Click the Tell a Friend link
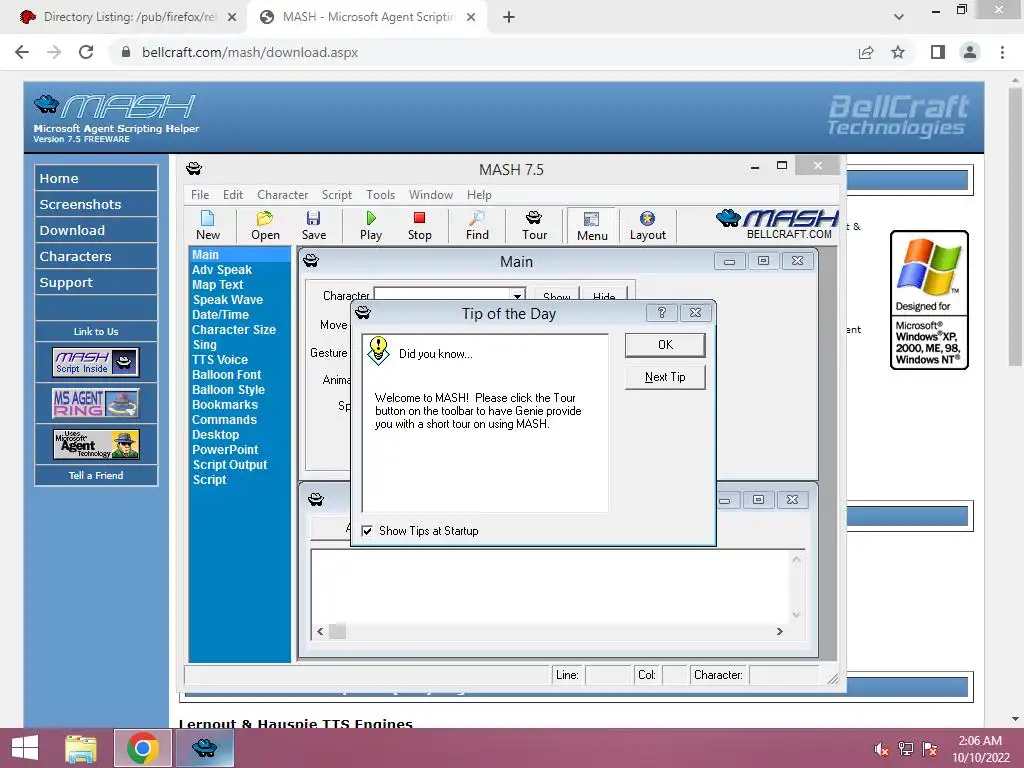Viewport: 1024px width, 768px height. pyautogui.click(x=96, y=475)
